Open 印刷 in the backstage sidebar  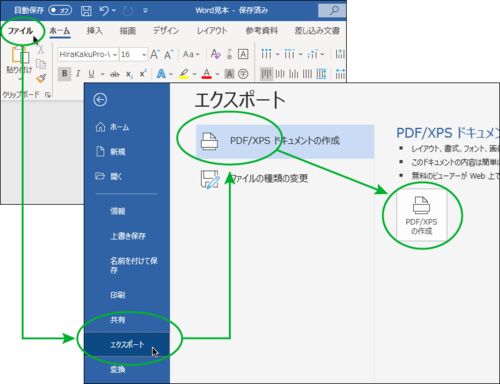point(127,295)
